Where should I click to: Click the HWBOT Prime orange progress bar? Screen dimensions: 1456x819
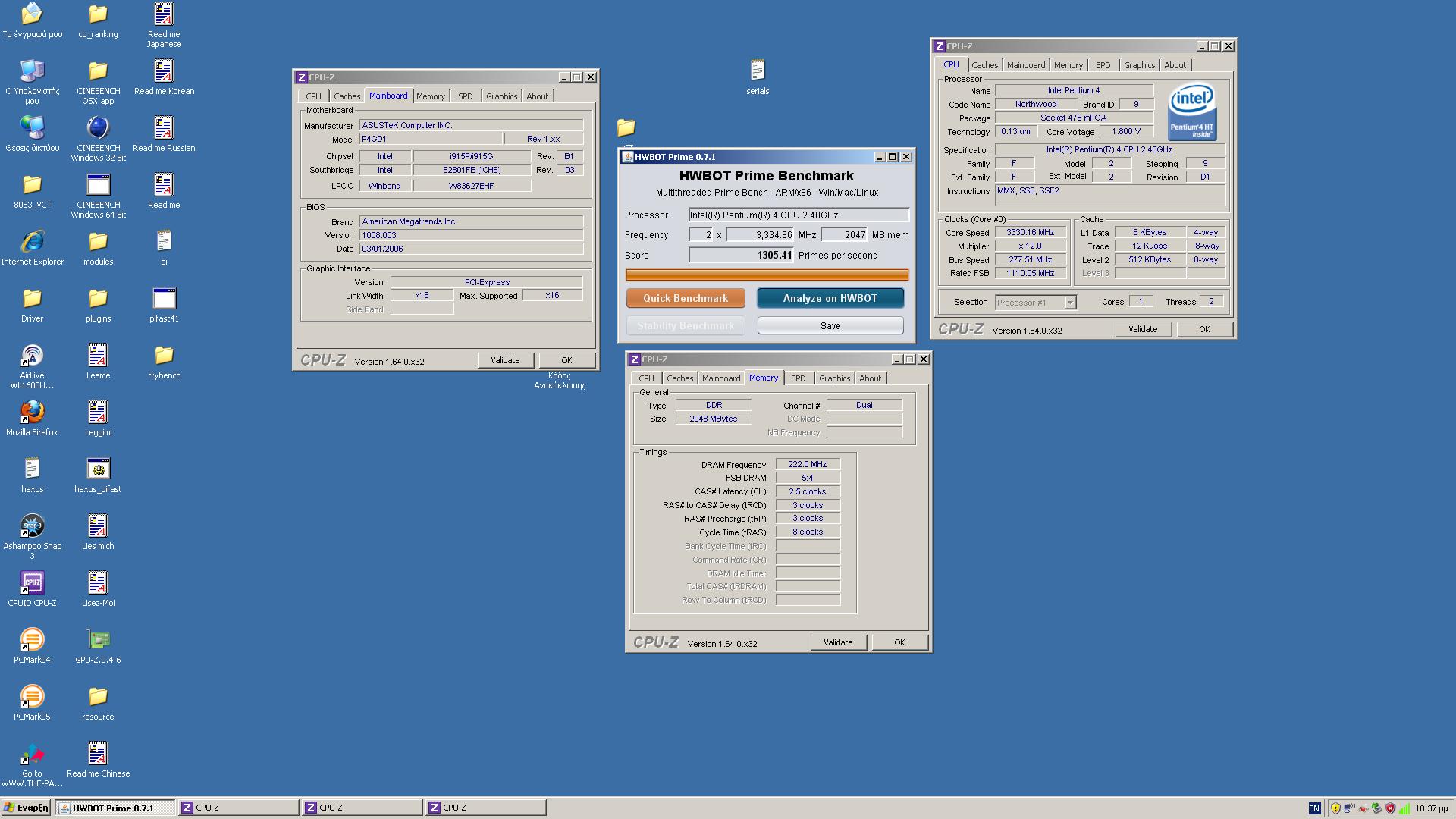(x=767, y=275)
